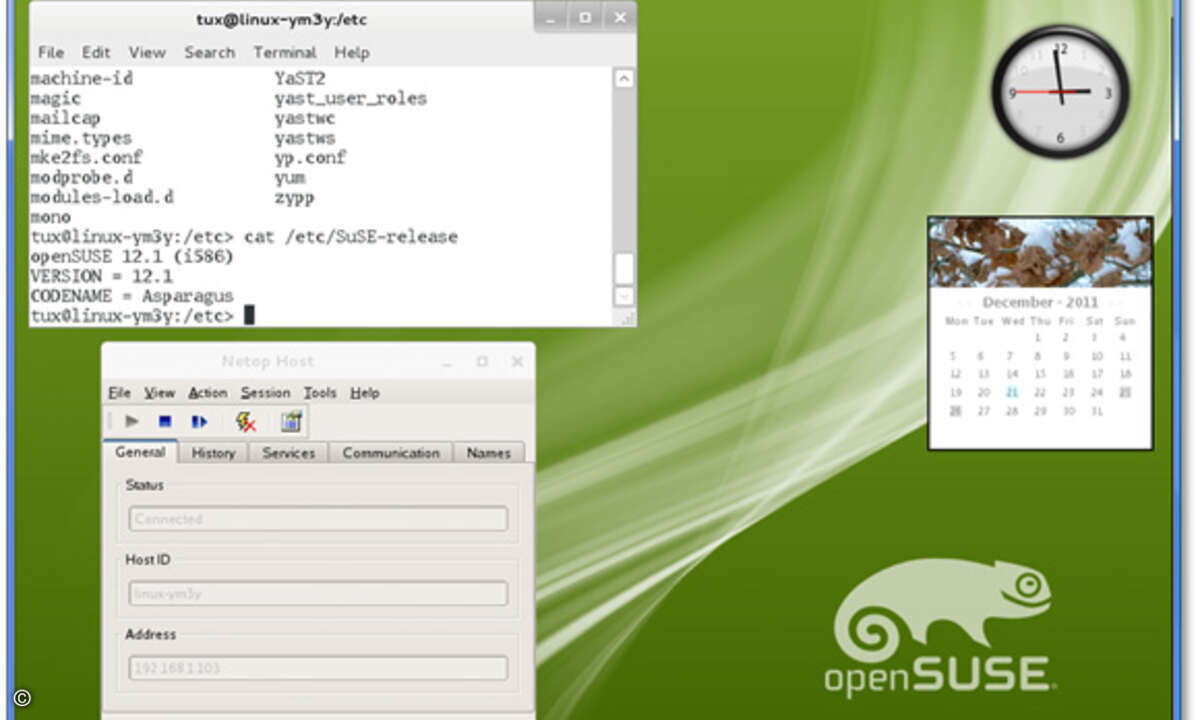
Task: Click 'mke2fs.conf' in the terminal output
Action: pyautogui.click(x=86, y=158)
